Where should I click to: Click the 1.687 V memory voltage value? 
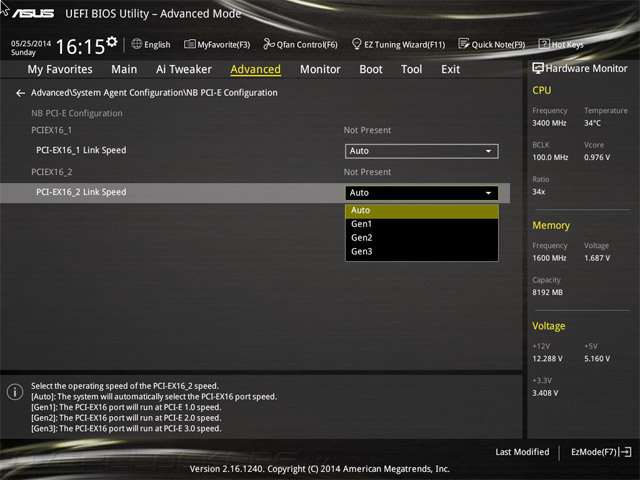pos(597,258)
